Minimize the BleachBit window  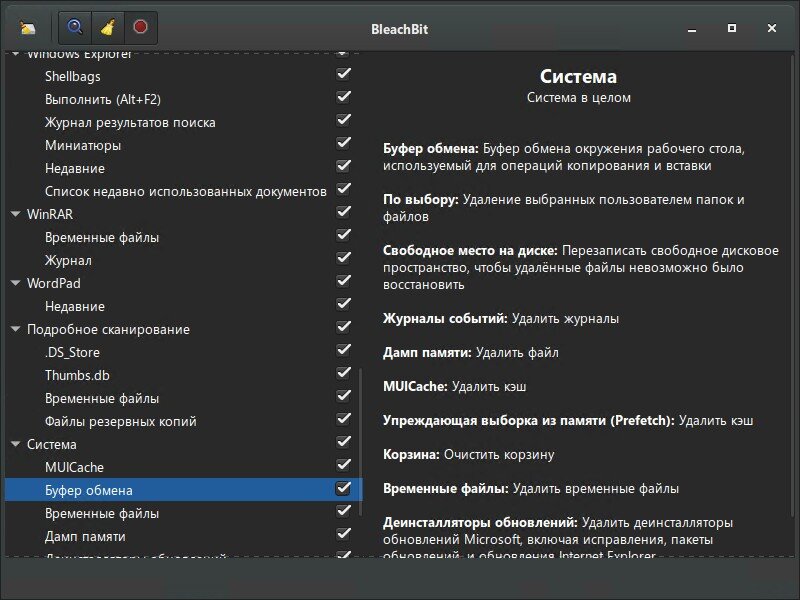pyautogui.click(x=692, y=29)
